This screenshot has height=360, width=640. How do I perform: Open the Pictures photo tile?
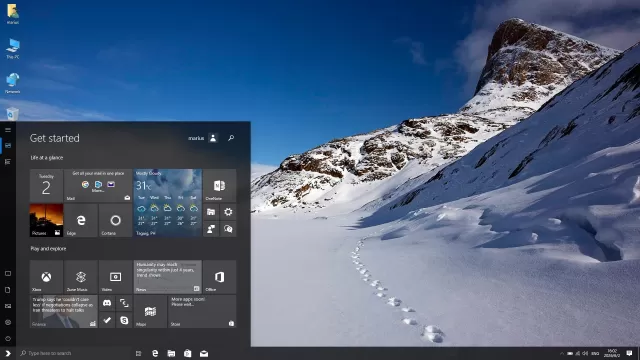coord(47,220)
